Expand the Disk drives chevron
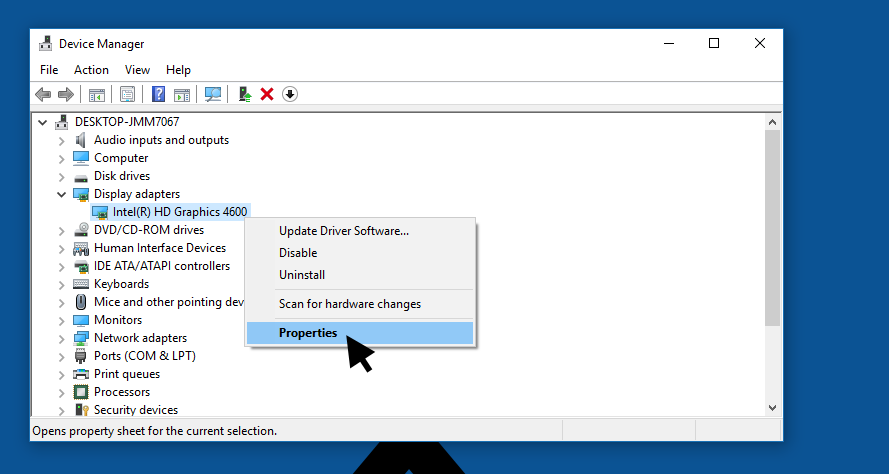889x474 pixels. tap(61, 176)
